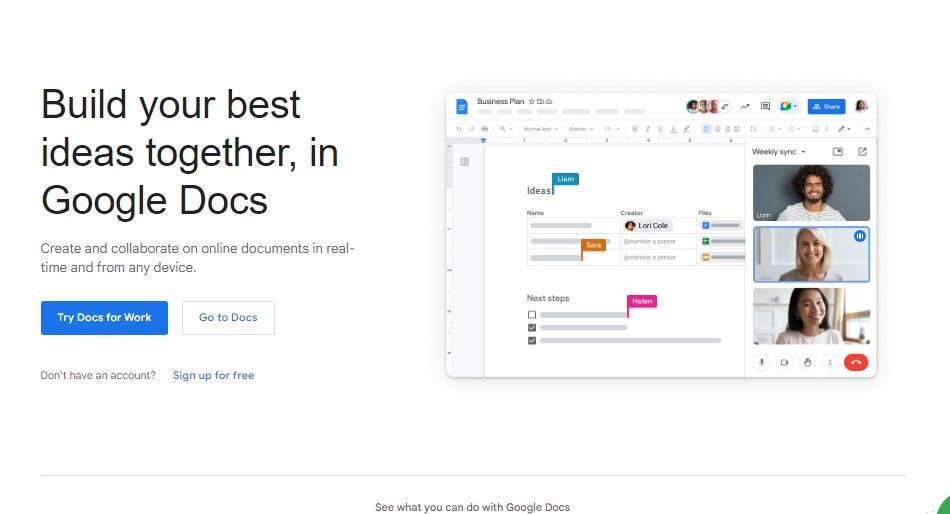Click the Docs file chip in Files column

click(x=721, y=225)
